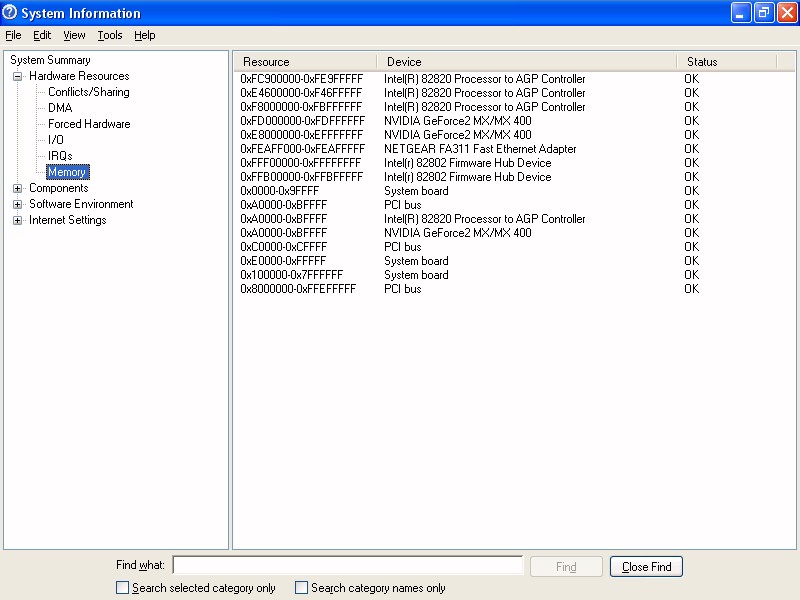Click the System Information title bar icon
The width and height of the screenshot is (800, 600).
9,12
